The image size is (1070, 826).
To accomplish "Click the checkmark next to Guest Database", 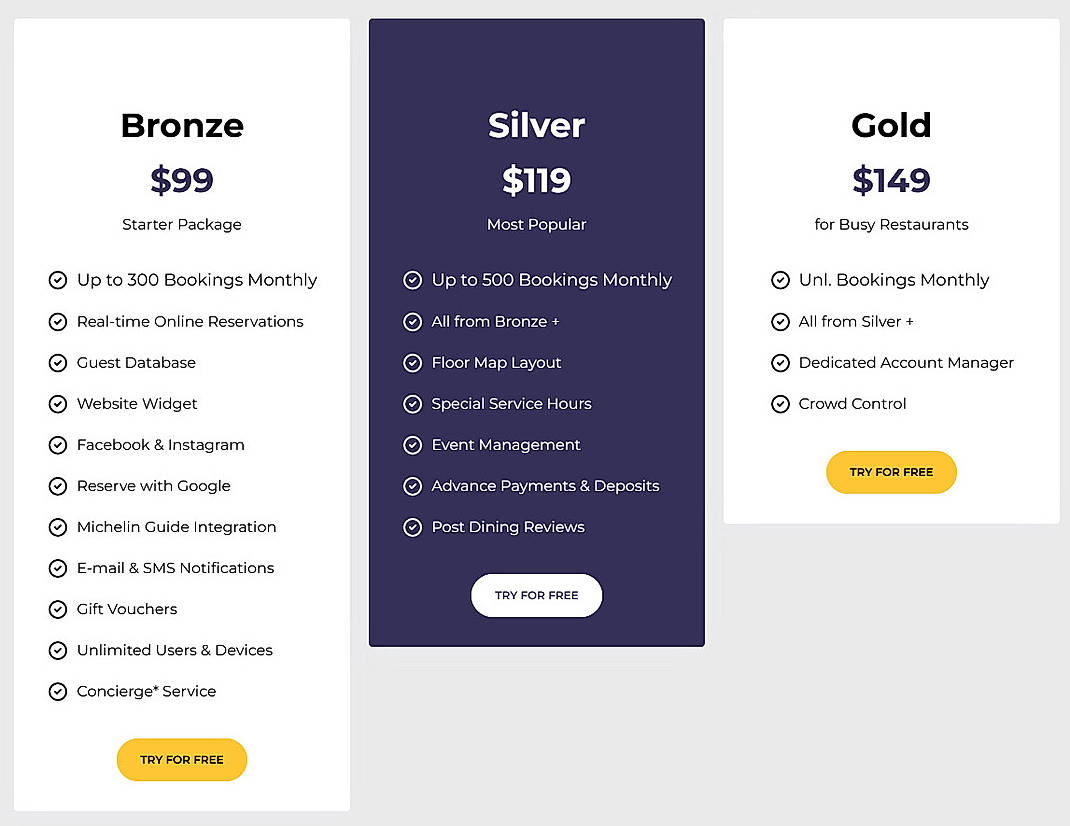I will click(x=58, y=362).
